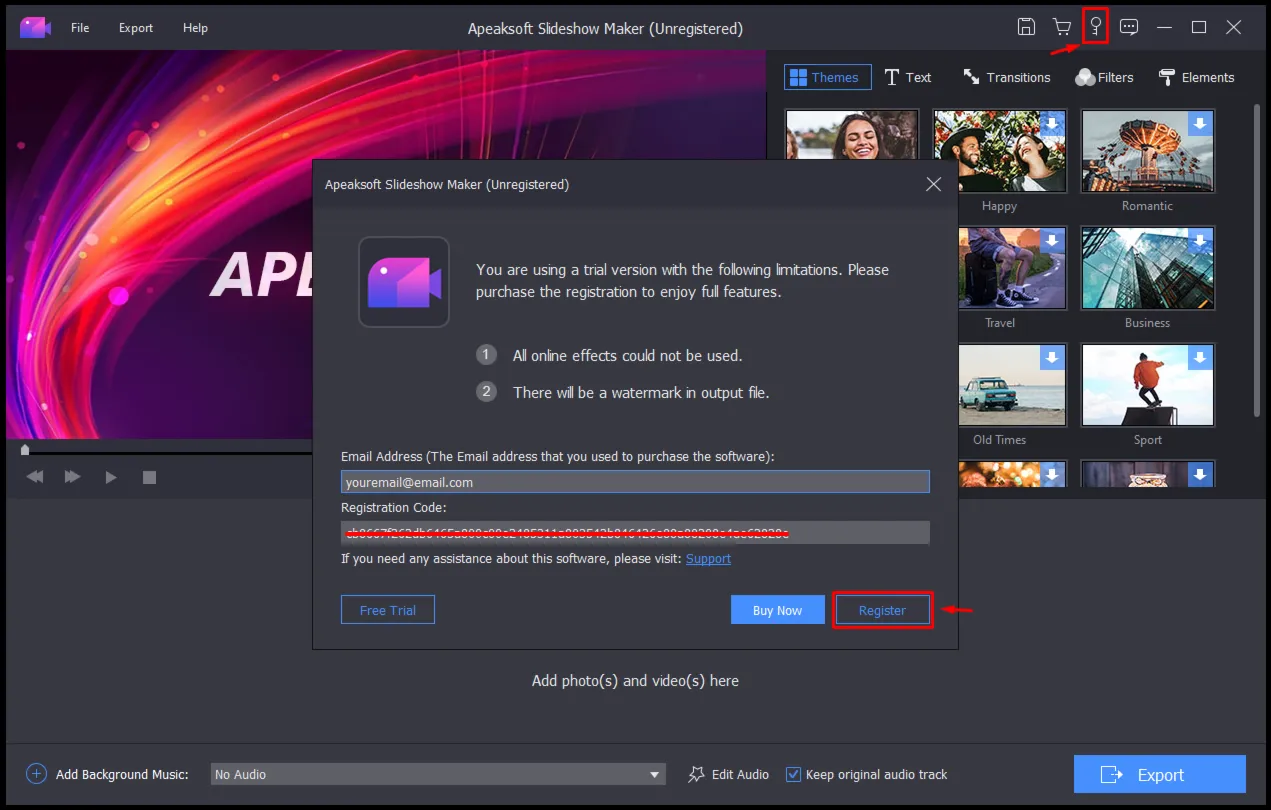Click the plus icon to add background music

[x=37, y=774]
